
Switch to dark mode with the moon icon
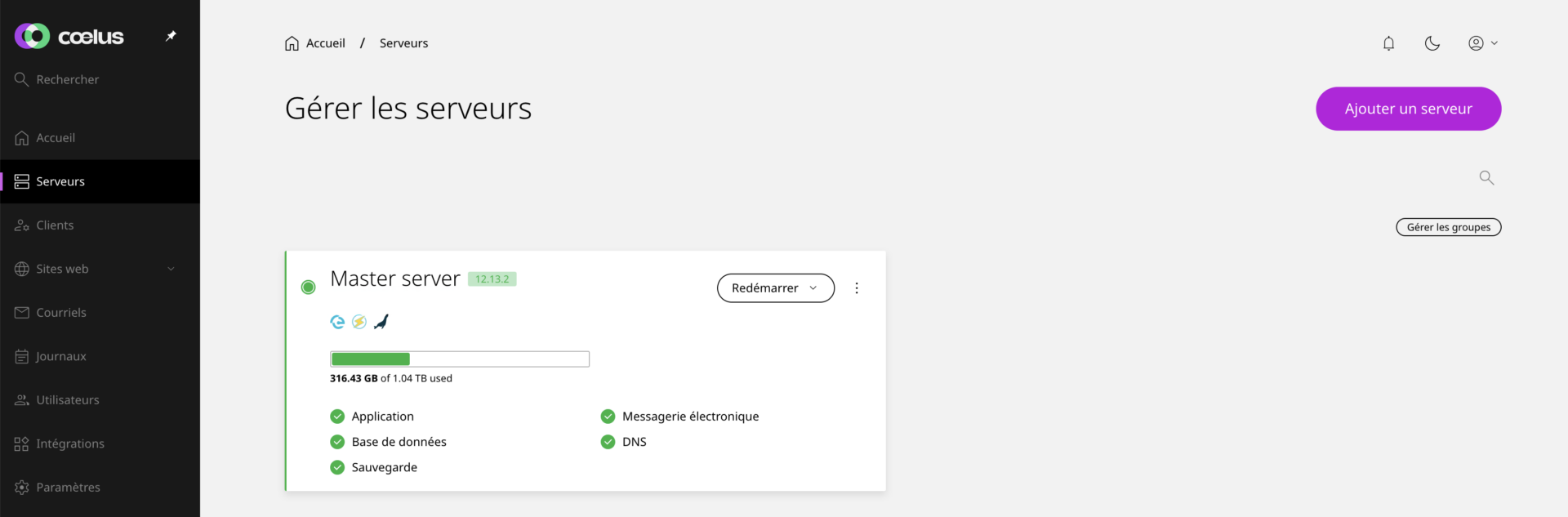(1432, 43)
